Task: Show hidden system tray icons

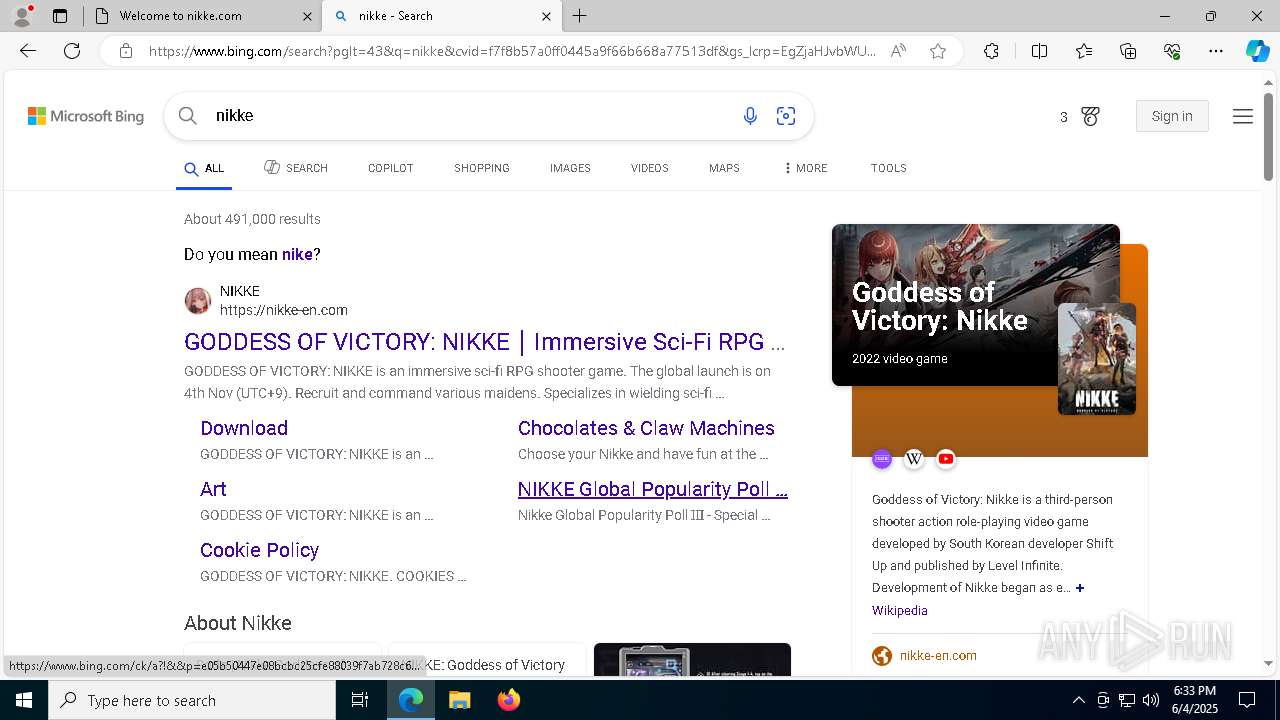Action: pyautogui.click(x=1078, y=700)
